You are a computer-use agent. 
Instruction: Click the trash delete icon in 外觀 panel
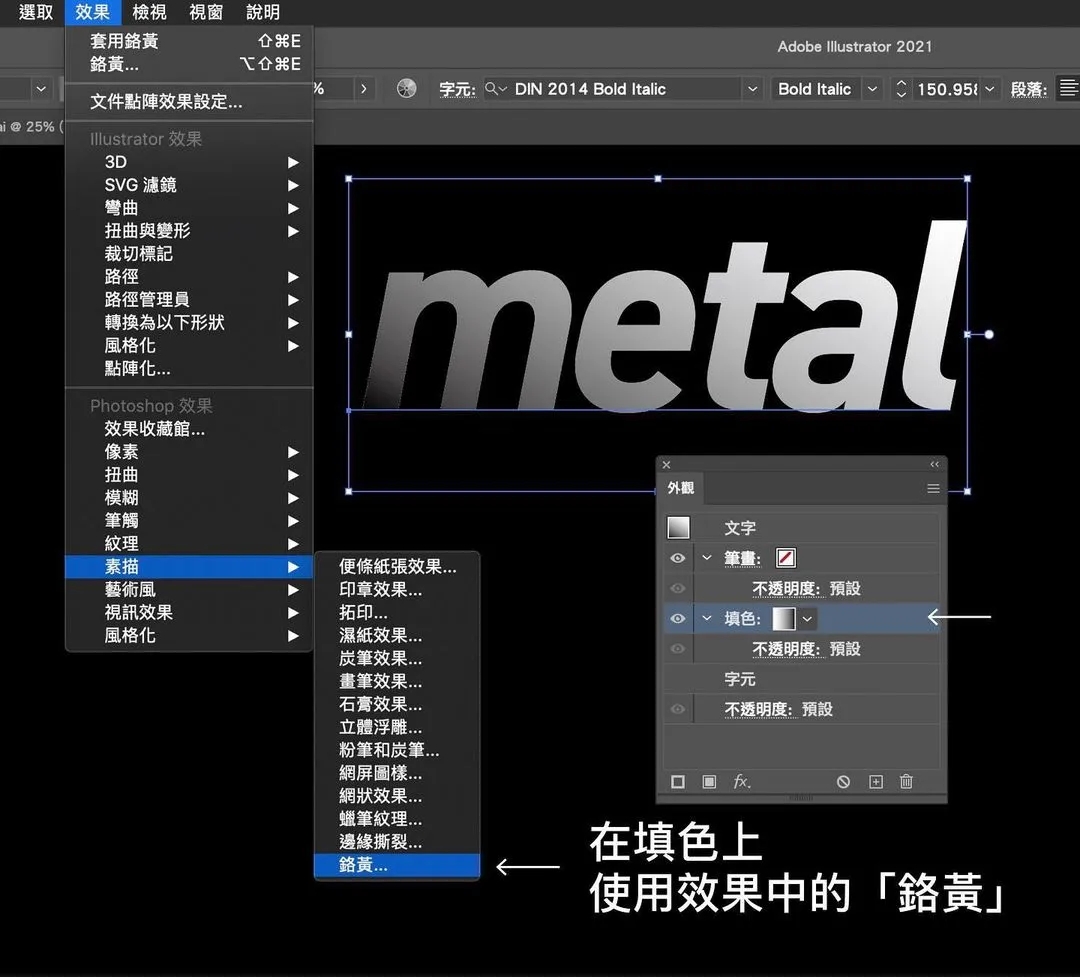[x=906, y=781]
